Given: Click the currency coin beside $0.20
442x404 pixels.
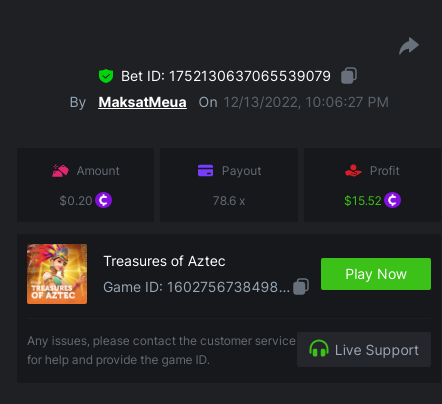Looking at the screenshot, I should click(103, 200).
